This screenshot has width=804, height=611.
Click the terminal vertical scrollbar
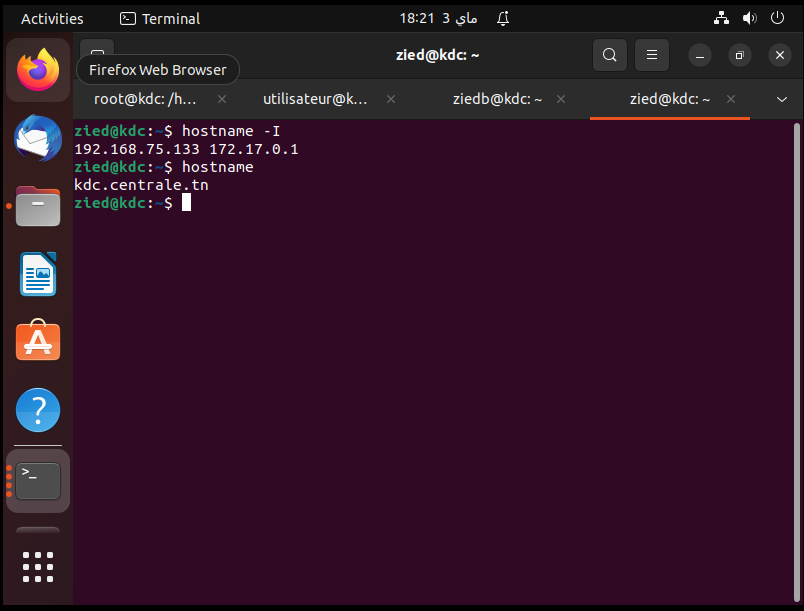(797, 362)
